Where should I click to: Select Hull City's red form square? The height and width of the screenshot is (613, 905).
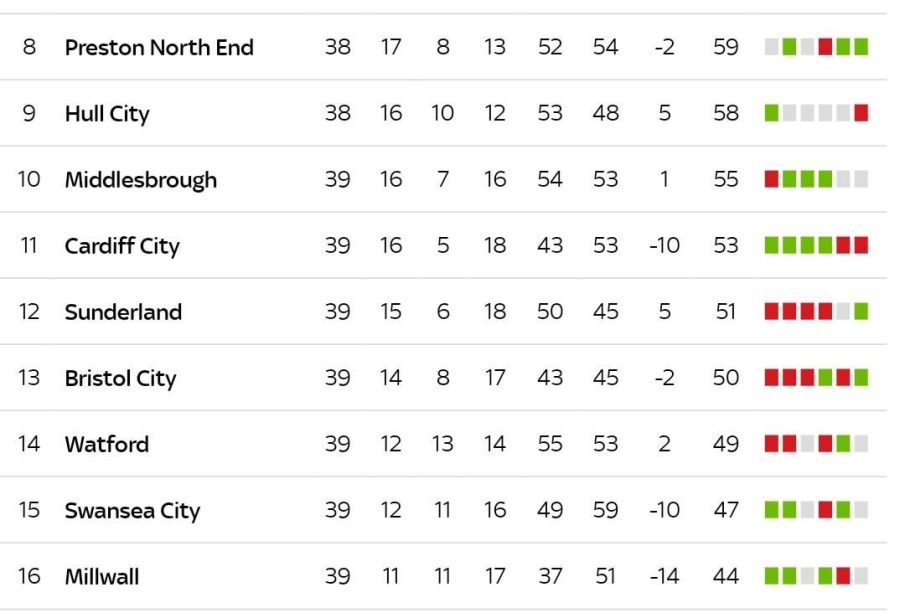click(x=861, y=113)
